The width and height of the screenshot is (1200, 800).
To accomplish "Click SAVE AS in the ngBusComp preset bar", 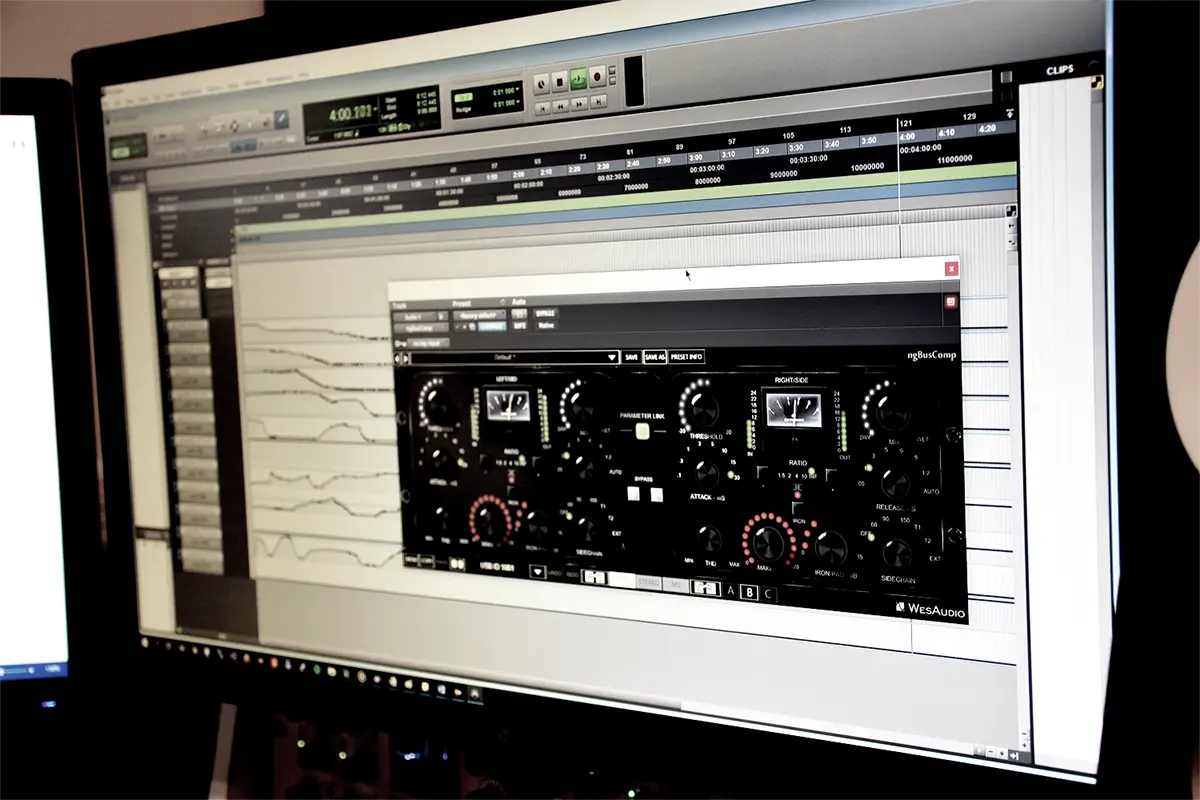I will point(654,356).
